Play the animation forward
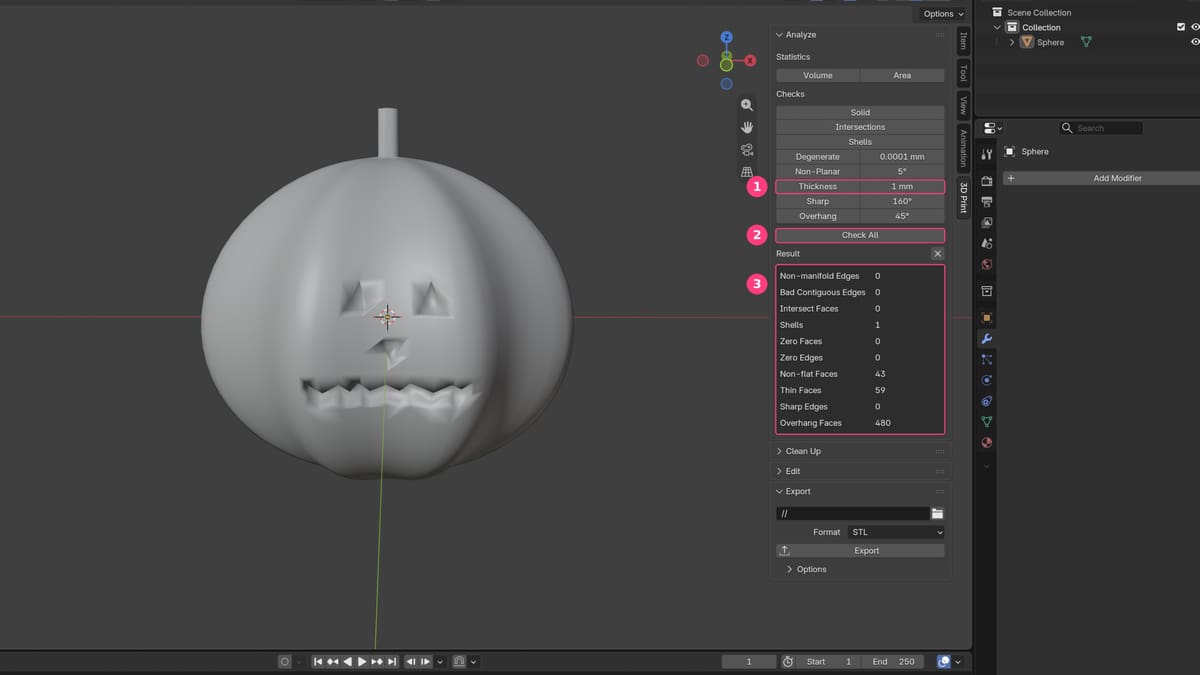The width and height of the screenshot is (1200, 675). (x=362, y=661)
